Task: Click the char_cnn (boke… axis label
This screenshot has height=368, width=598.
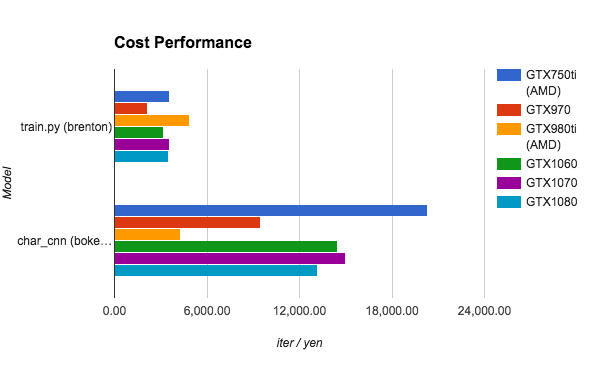Action: tap(64, 241)
